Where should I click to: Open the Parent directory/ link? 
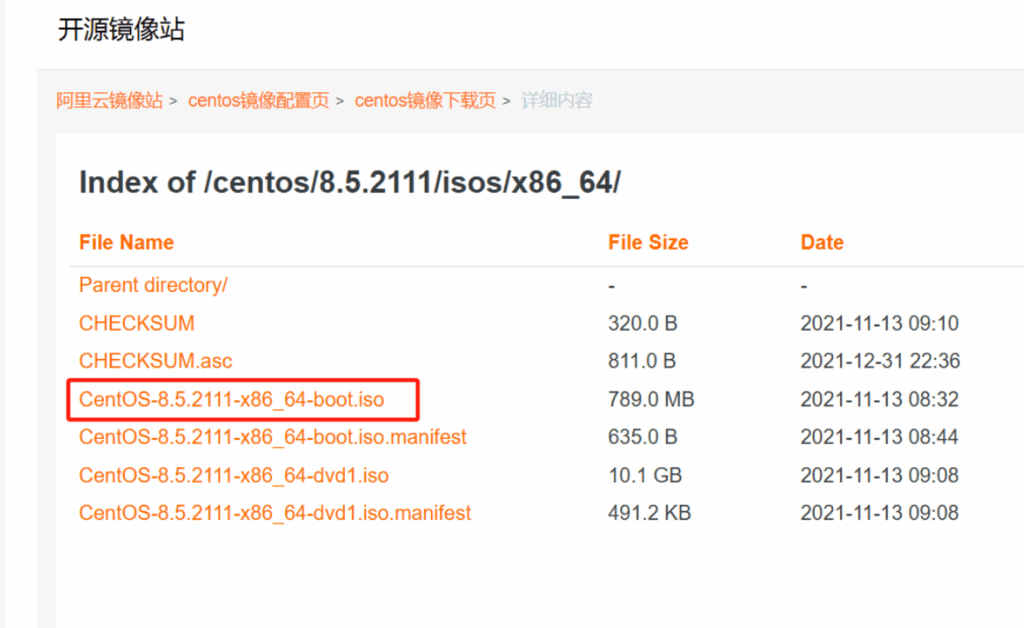pos(153,285)
